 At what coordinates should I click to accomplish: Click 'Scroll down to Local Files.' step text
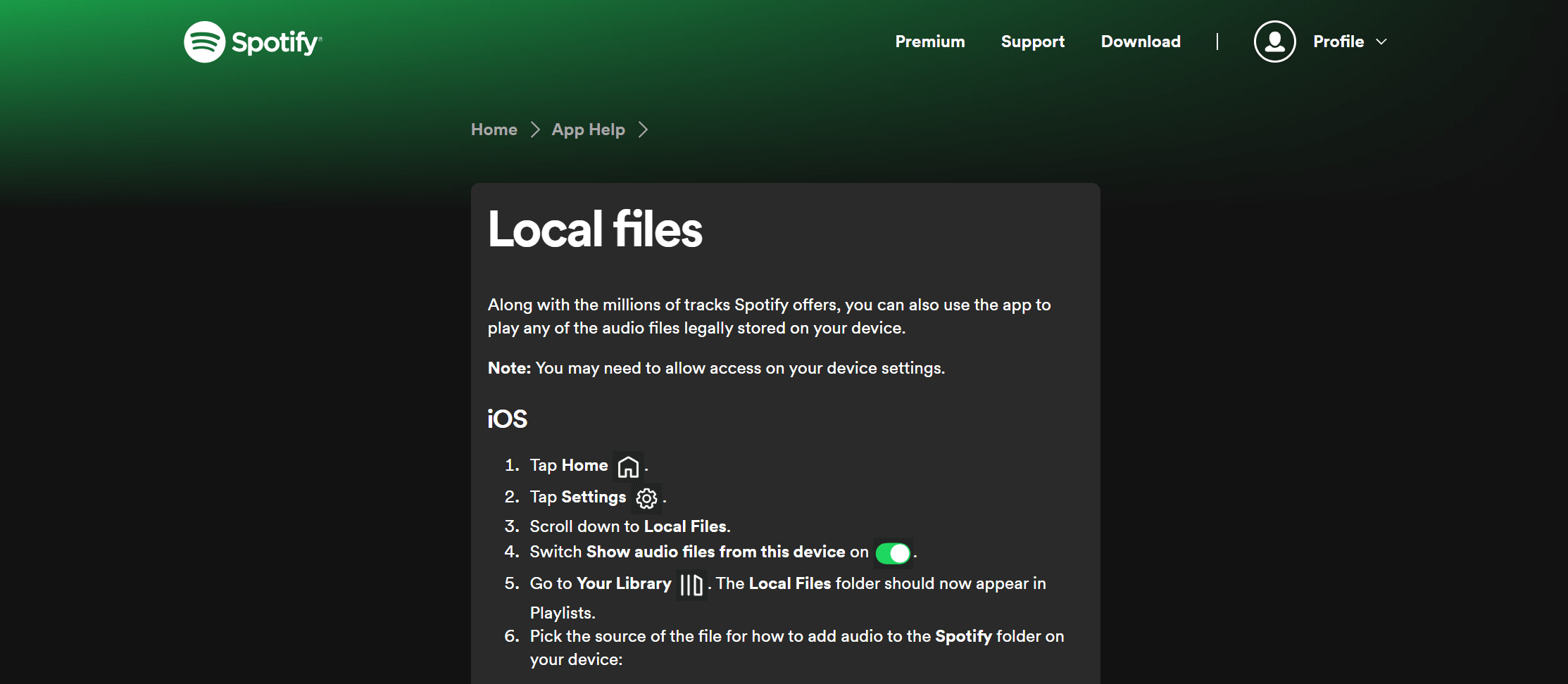630,526
